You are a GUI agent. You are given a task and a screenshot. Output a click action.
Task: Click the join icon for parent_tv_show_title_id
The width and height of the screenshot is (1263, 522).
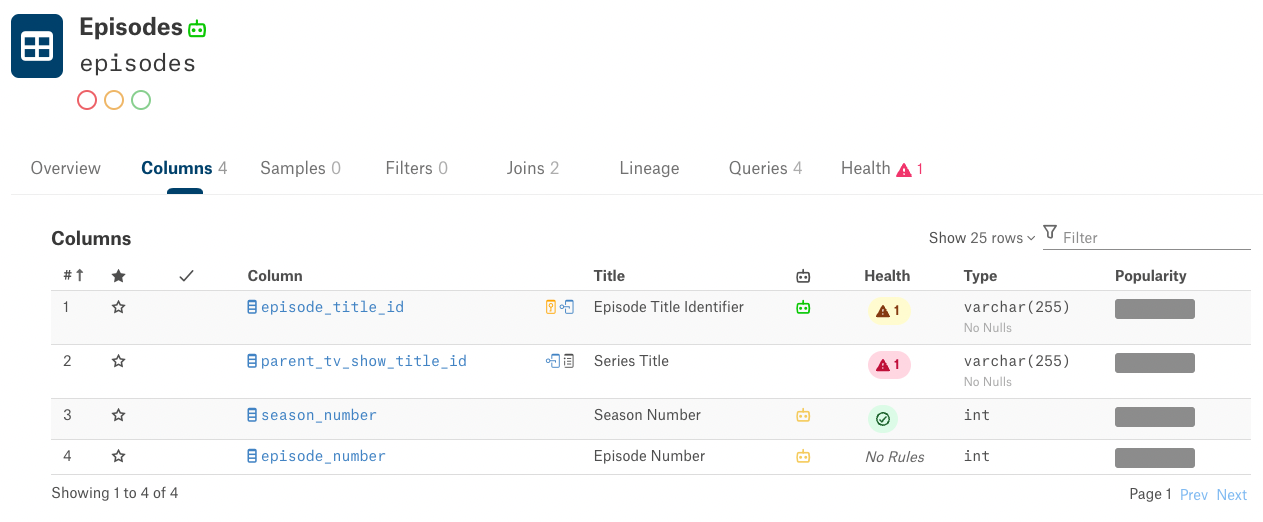click(553, 361)
